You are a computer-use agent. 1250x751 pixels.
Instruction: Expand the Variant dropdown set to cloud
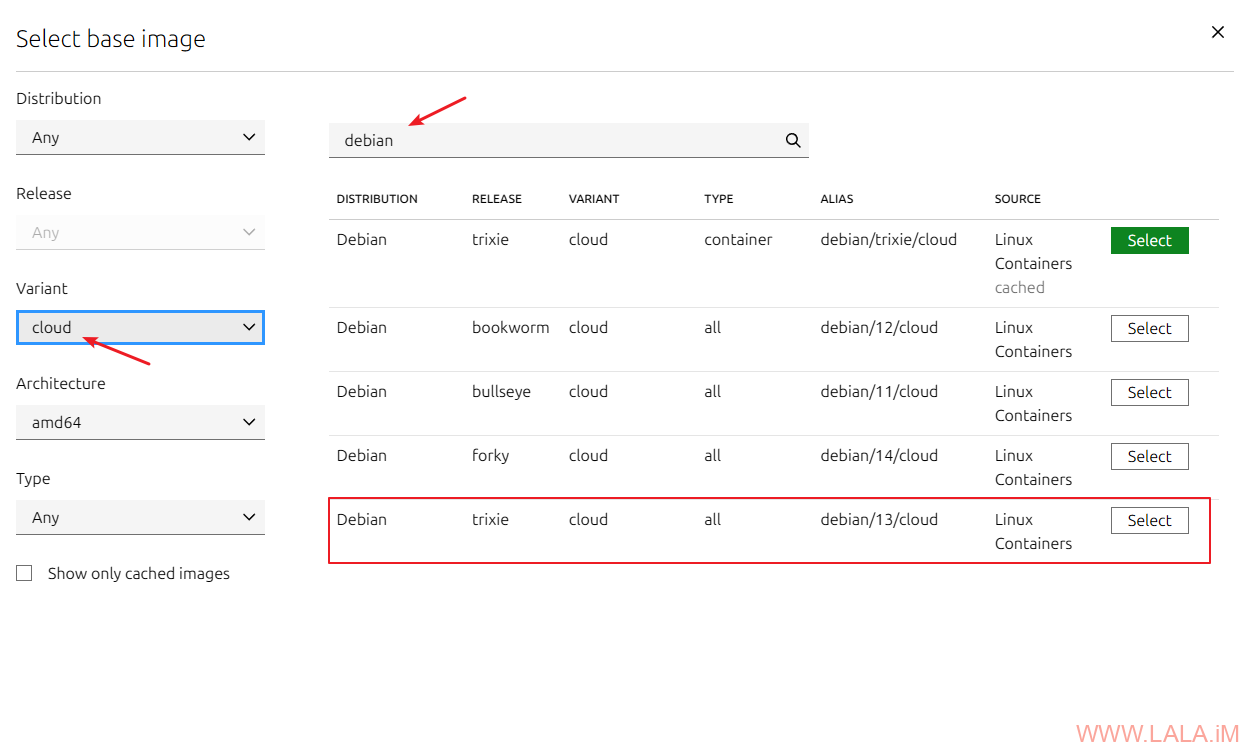pyautogui.click(x=140, y=328)
